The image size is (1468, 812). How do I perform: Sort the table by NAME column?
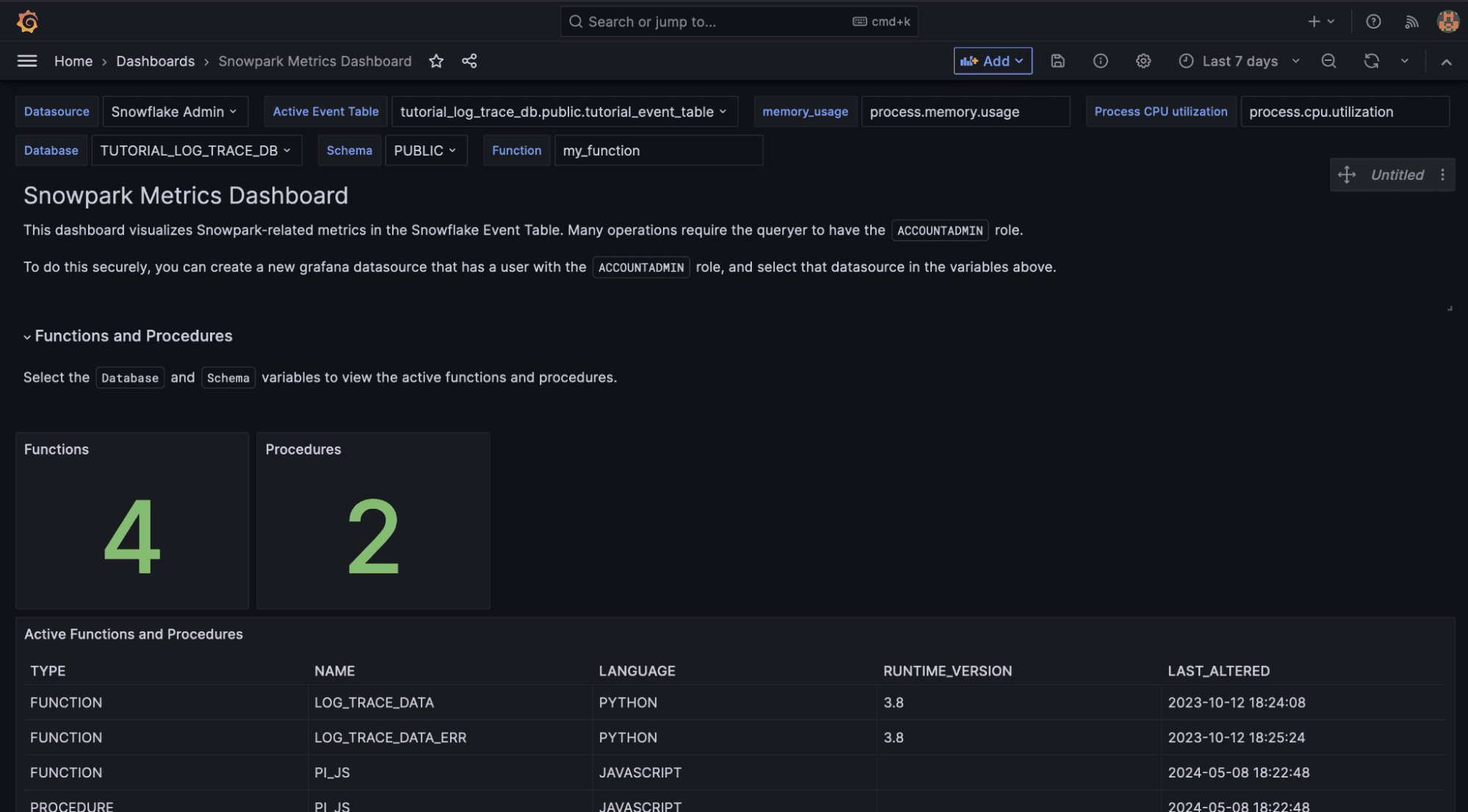click(335, 671)
